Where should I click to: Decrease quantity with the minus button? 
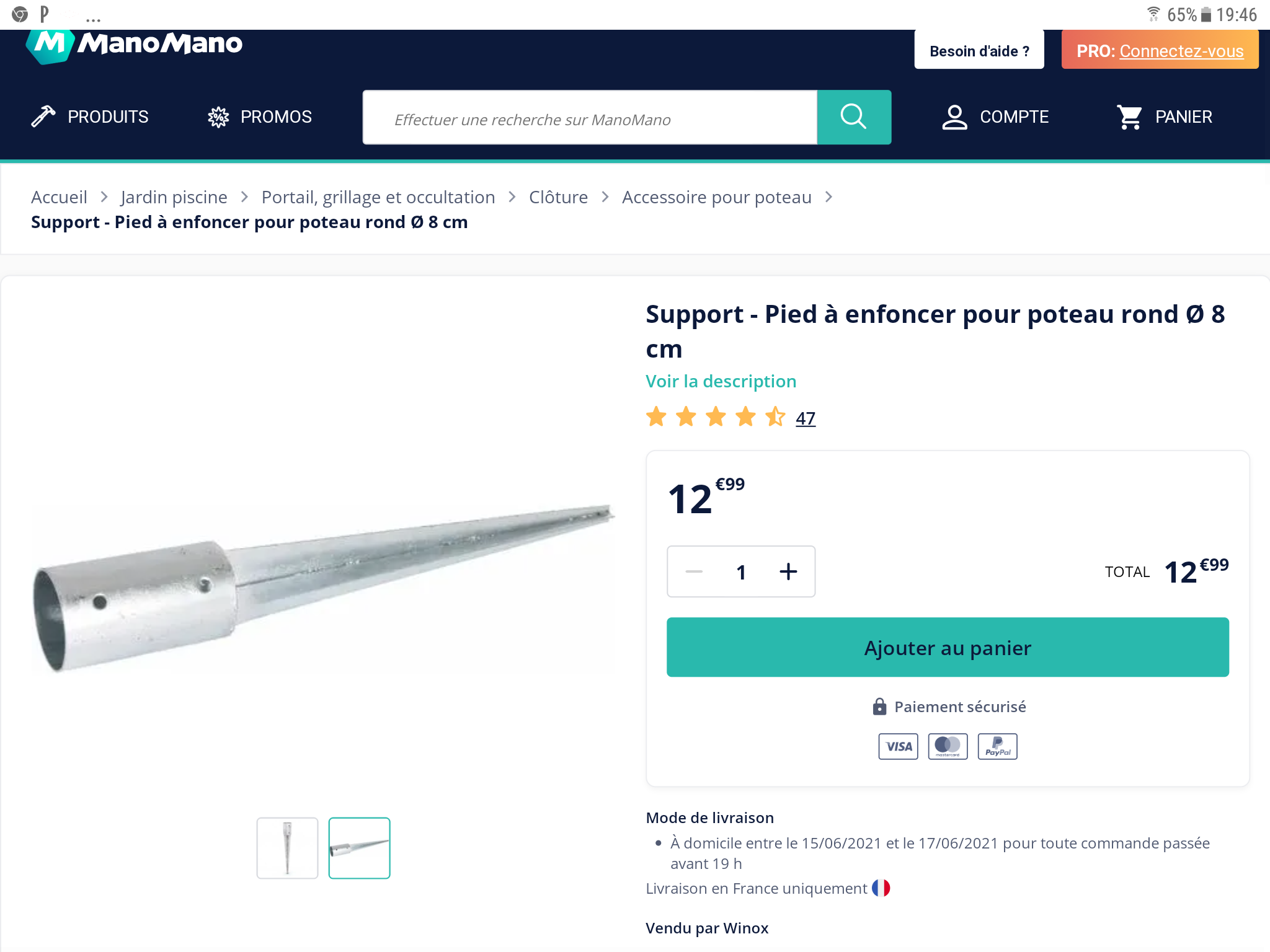click(x=694, y=571)
